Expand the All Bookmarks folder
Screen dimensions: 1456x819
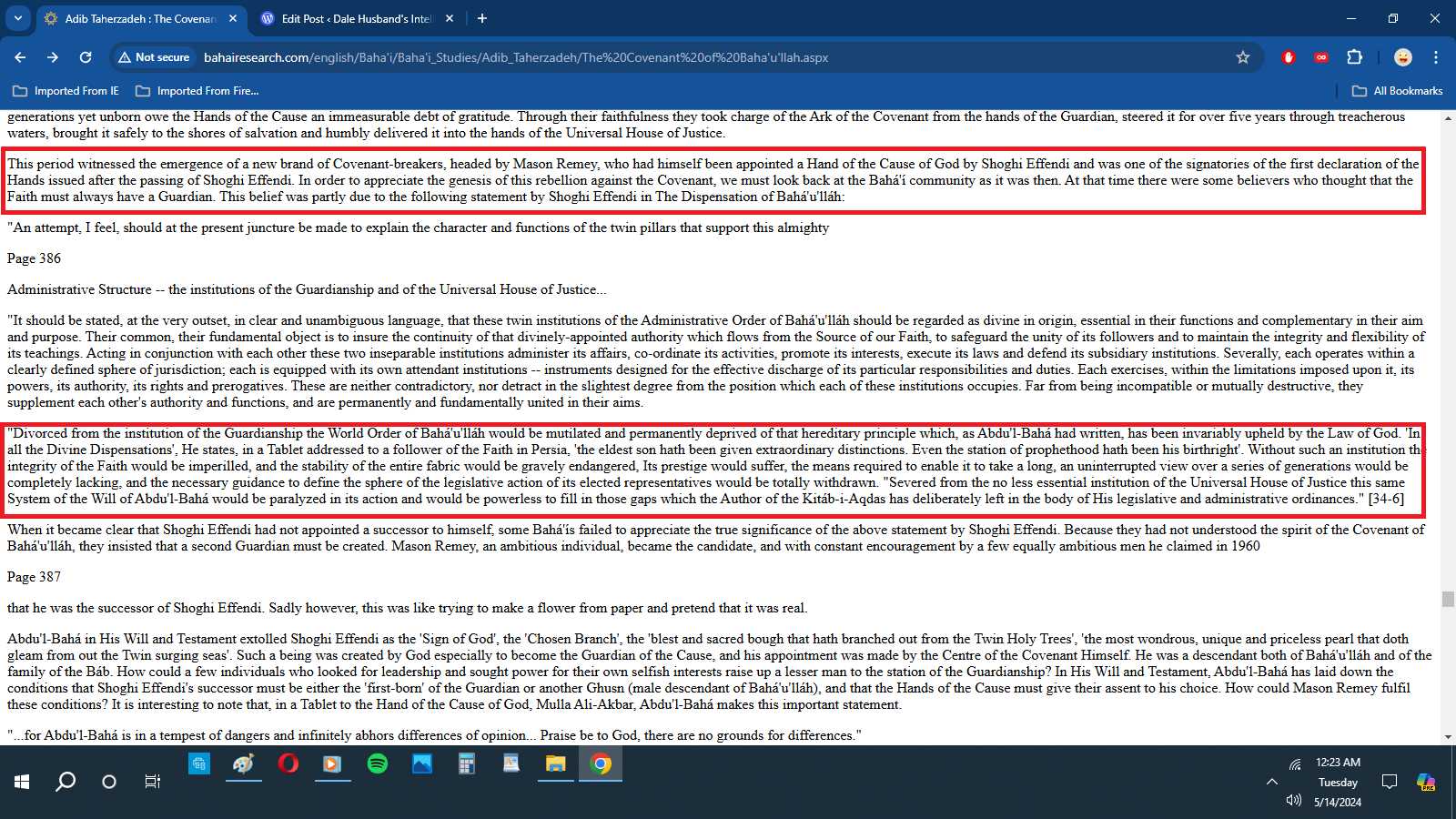[1398, 91]
